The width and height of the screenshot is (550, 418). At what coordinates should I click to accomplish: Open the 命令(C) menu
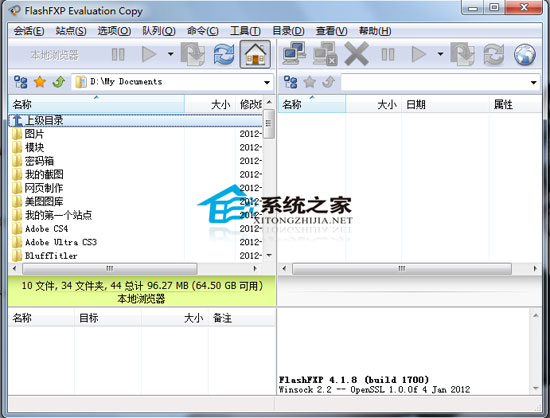click(203, 31)
